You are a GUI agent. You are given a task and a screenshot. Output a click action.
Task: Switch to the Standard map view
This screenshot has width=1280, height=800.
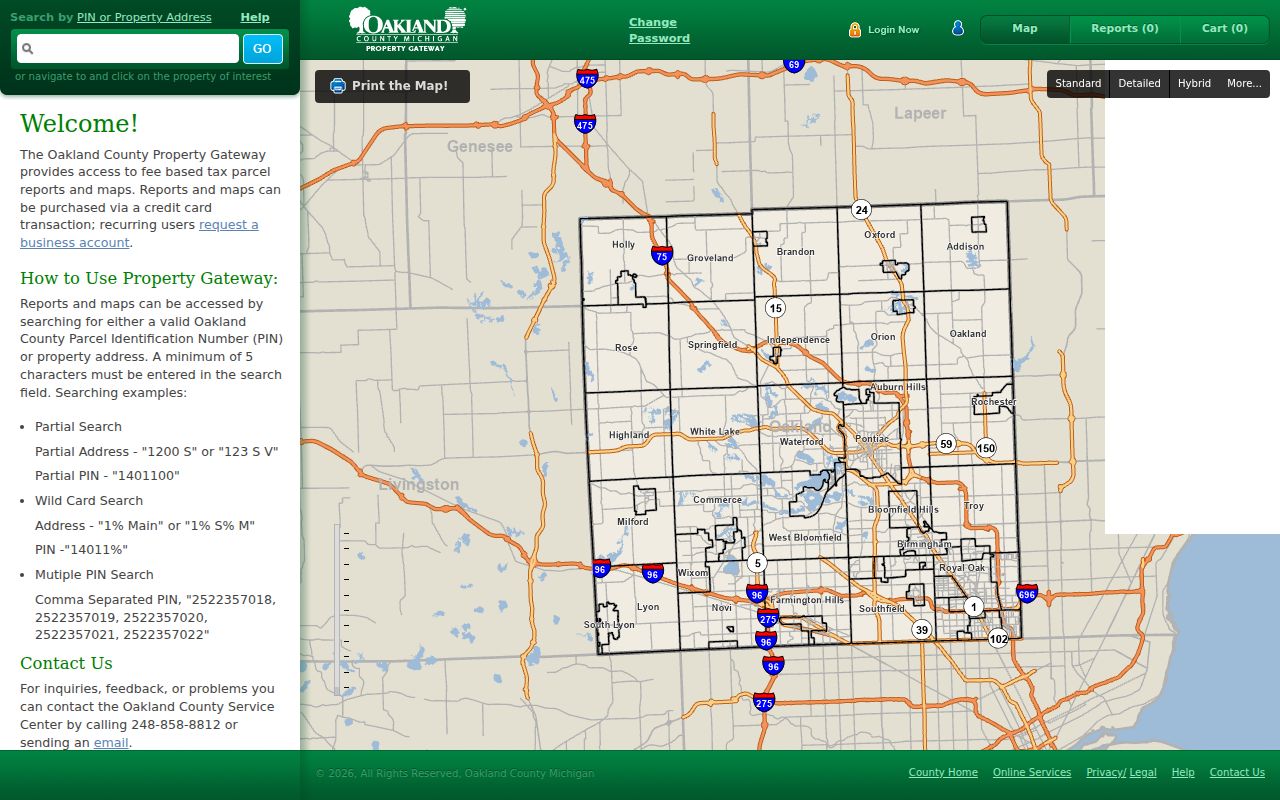1078,84
